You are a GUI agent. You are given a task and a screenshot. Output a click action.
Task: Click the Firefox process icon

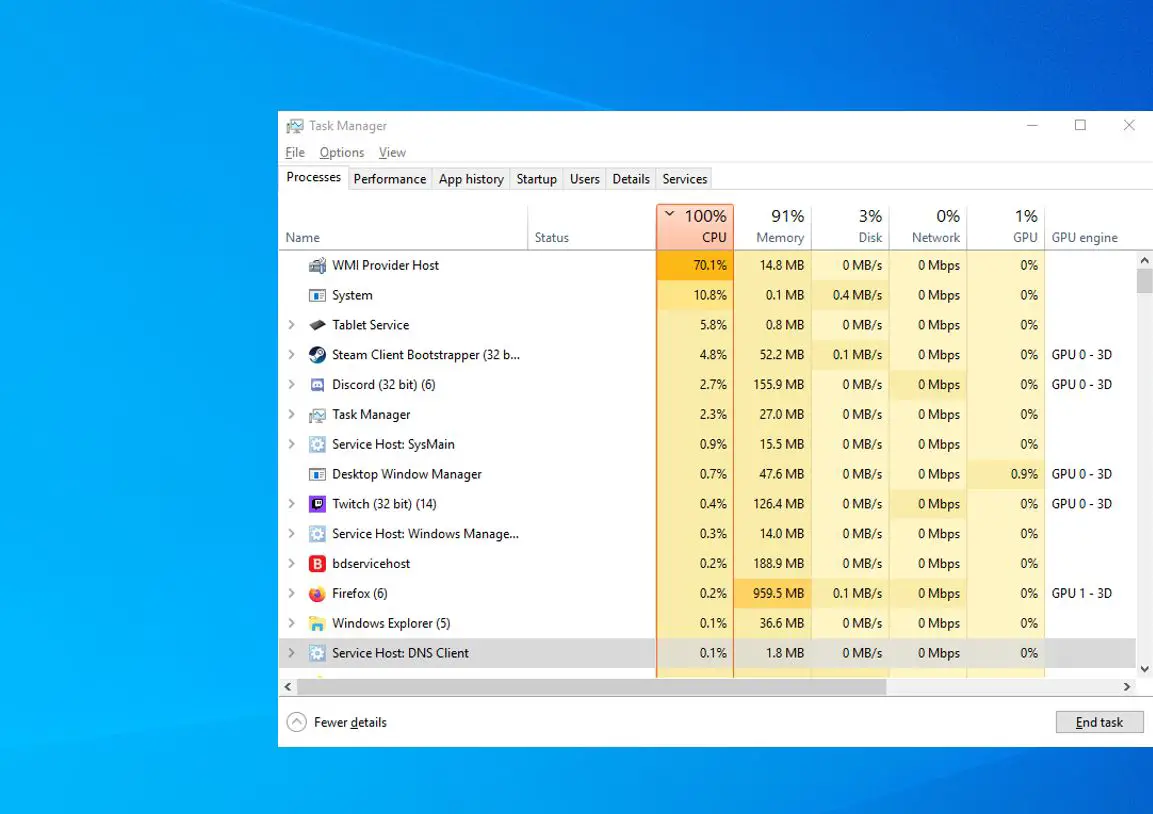pyautogui.click(x=317, y=594)
